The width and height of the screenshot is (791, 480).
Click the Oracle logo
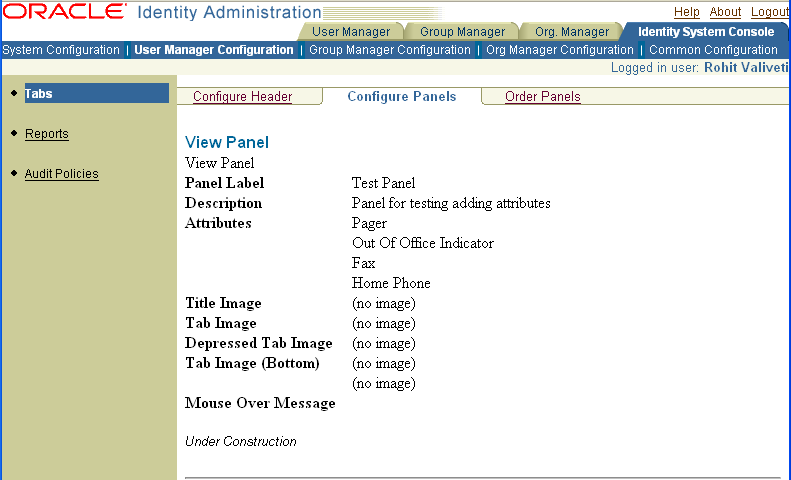click(x=65, y=11)
